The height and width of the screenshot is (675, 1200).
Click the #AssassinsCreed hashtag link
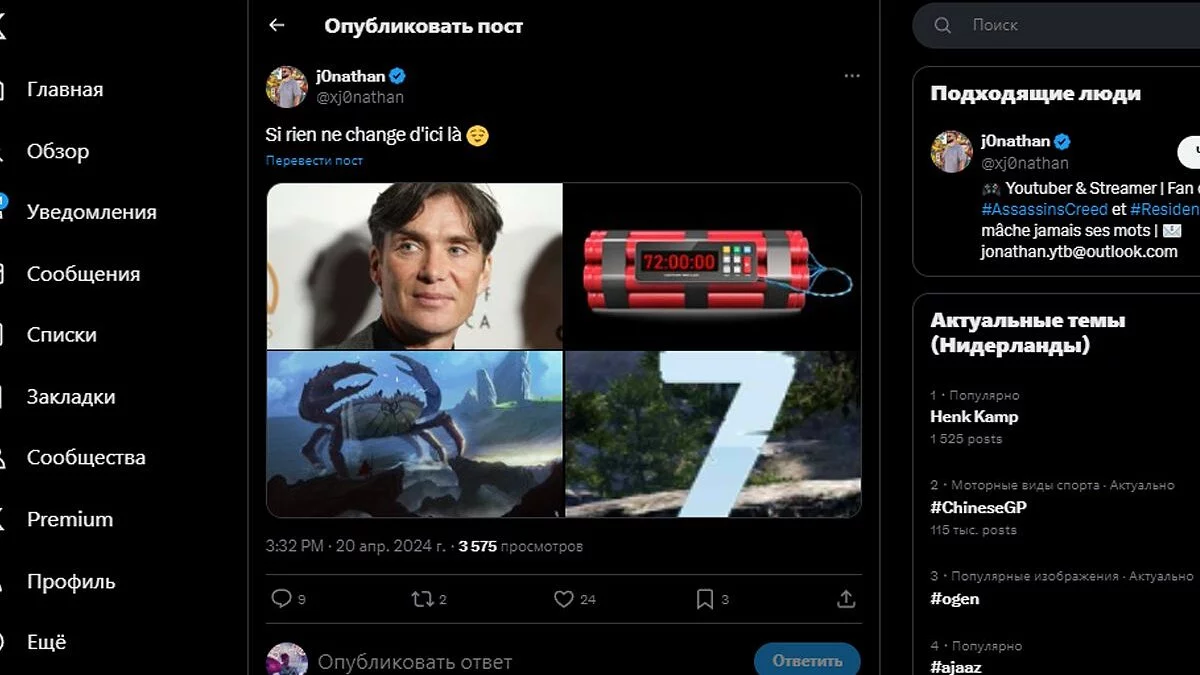click(1044, 209)
